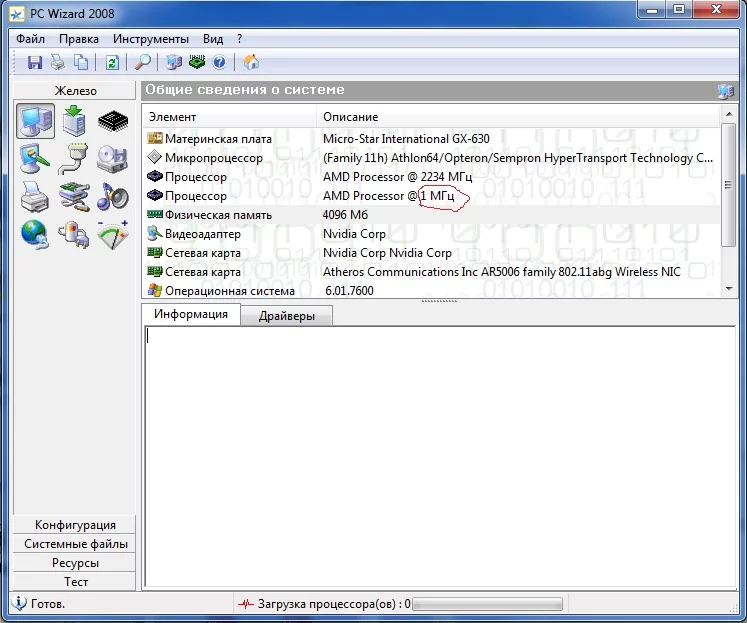
Task: Click the Save report toolbar icon
Action: pyautogui.click(x=35, y=62)
